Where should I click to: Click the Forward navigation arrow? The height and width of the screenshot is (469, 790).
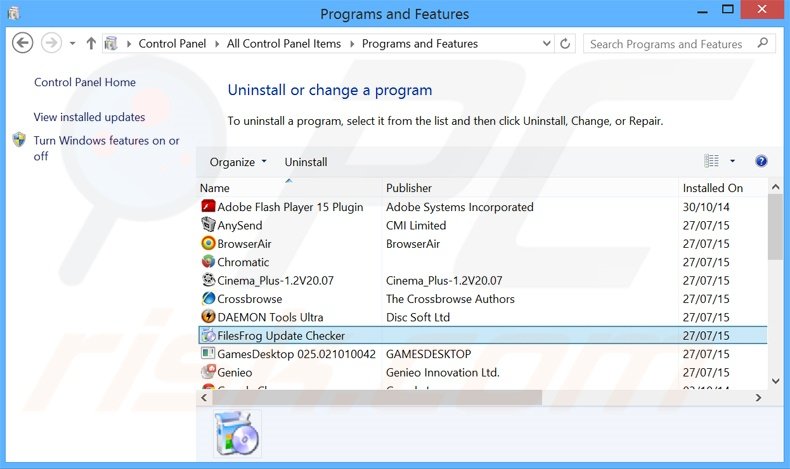[x=51, y=43]
